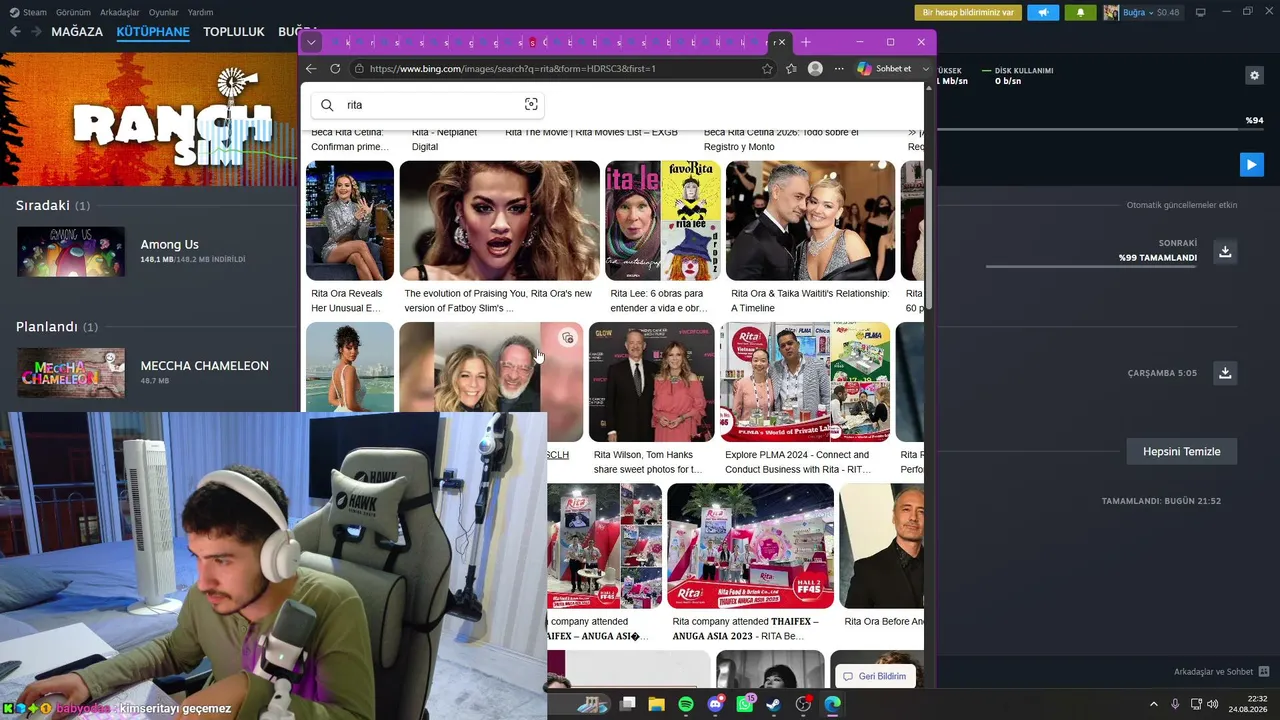This screenshot has width=1280, height=720.
Task: Open the volume tray icon
Action: pos(1213,704)
